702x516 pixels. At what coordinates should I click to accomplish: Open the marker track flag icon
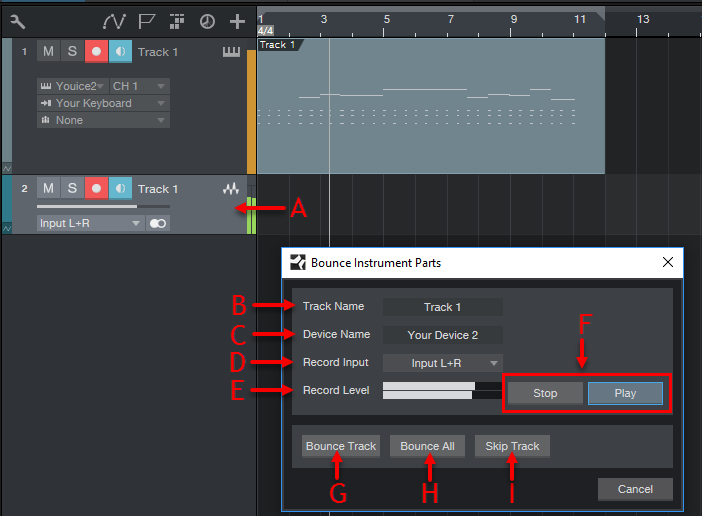pos(146,21)
